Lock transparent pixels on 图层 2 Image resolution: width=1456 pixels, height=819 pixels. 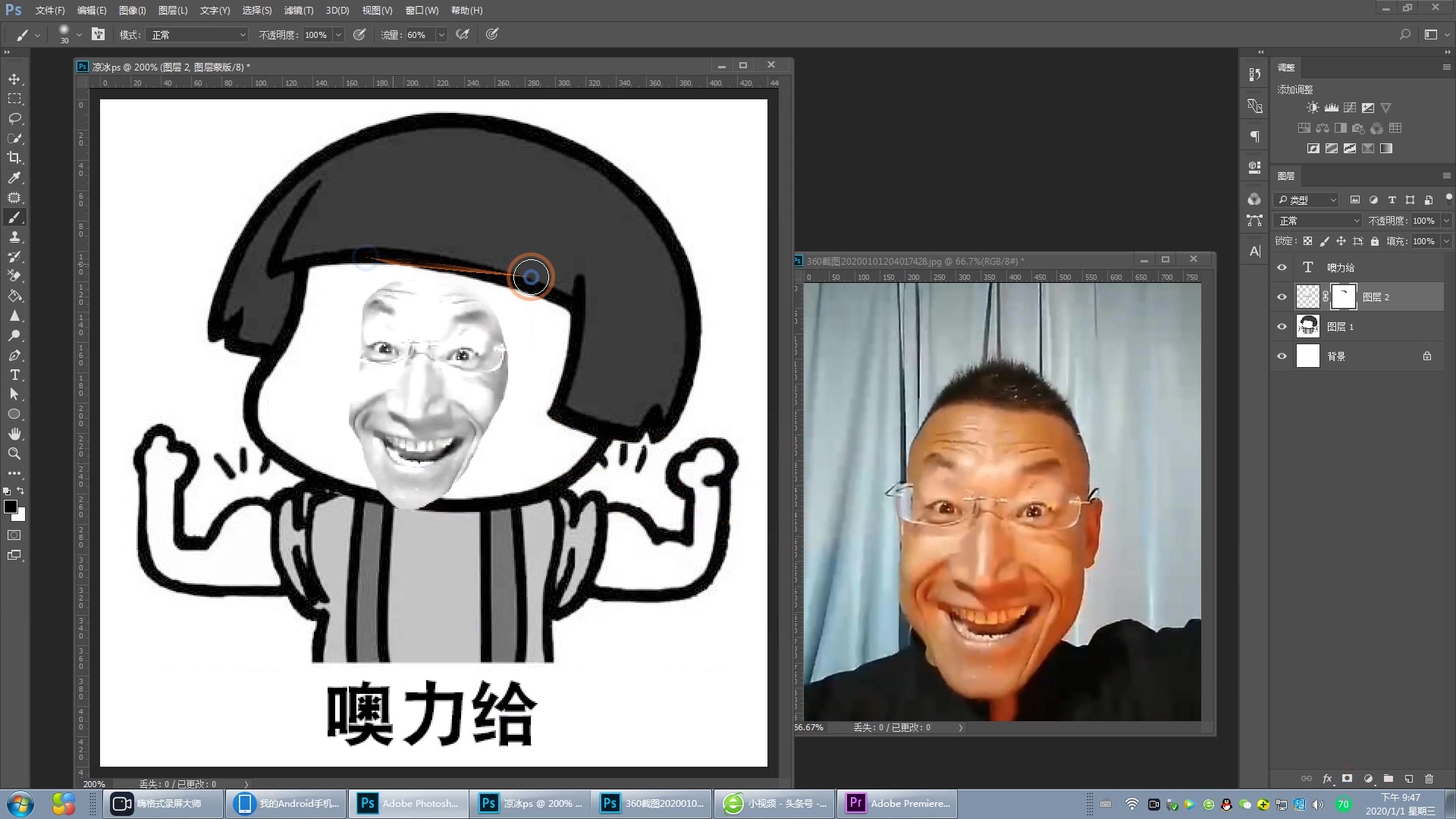click(x=1307, y=240)
